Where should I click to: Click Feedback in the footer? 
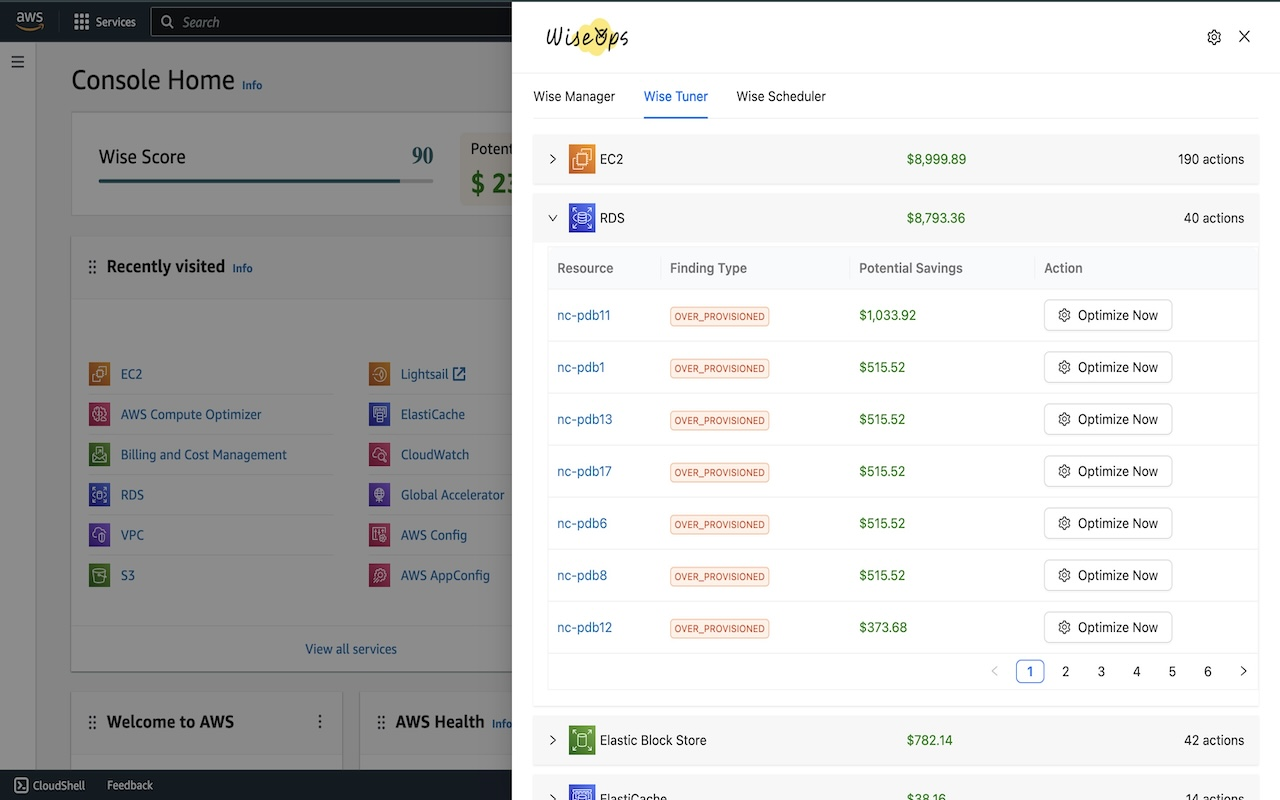coord(130,785)
